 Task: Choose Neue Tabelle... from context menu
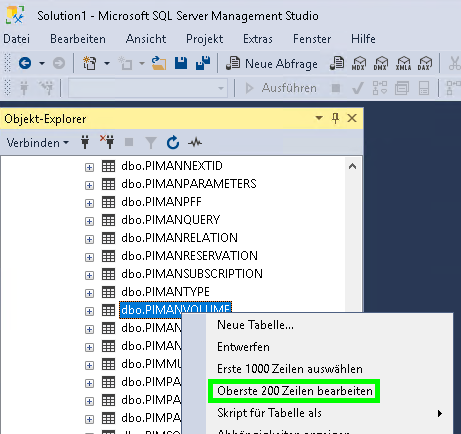[255, 325]
